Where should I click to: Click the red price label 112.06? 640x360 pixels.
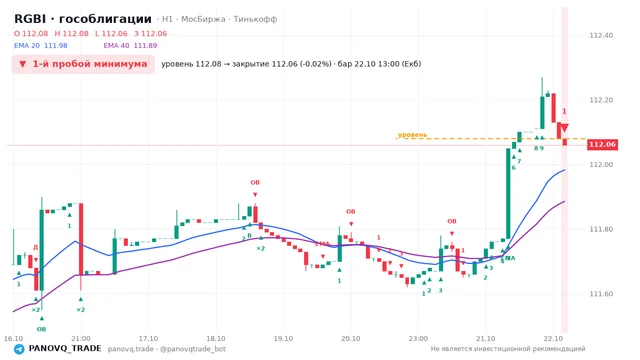[x=602, y=144]
